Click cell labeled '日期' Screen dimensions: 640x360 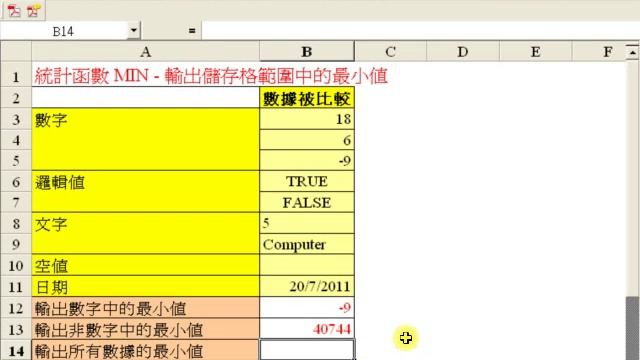click(x=145, y=287)
